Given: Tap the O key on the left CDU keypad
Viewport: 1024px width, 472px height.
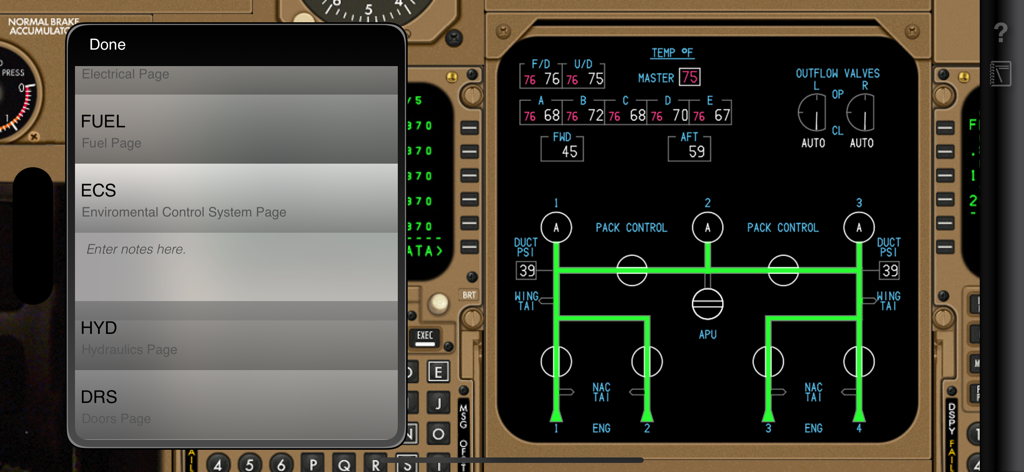Looking at the screenshot, I should click(438, 433).
